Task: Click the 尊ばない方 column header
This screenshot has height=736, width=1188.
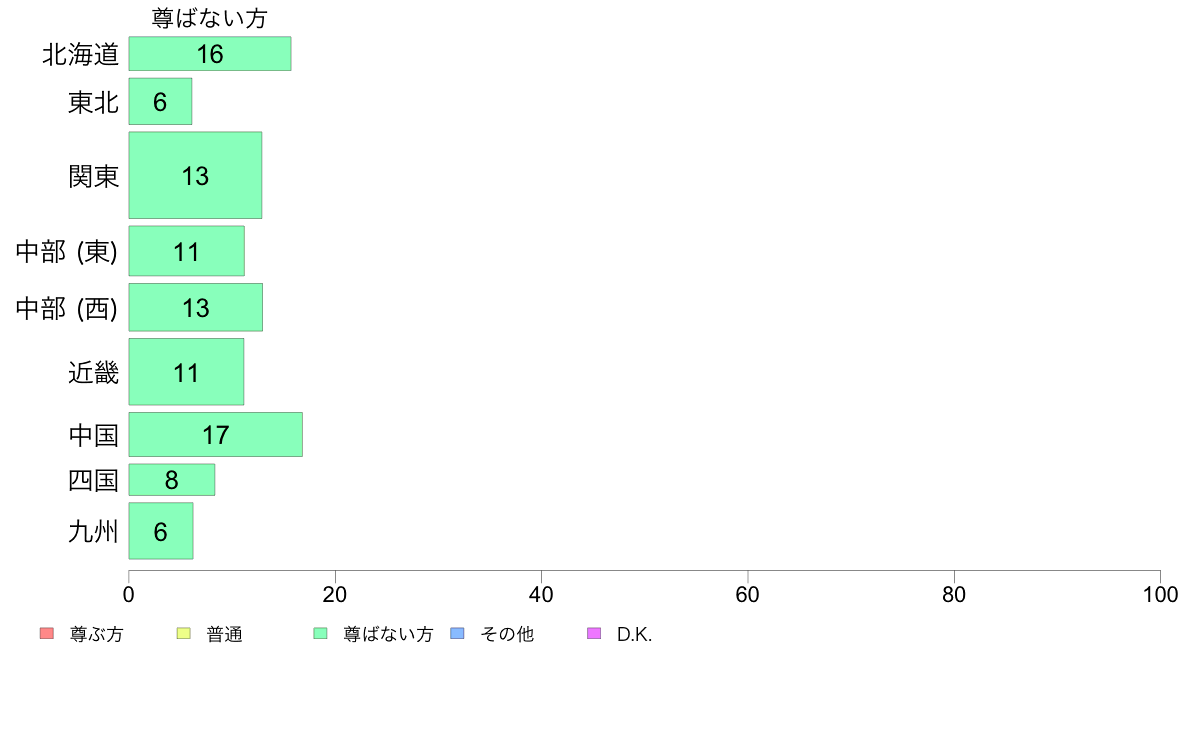Action: (210, 17)
